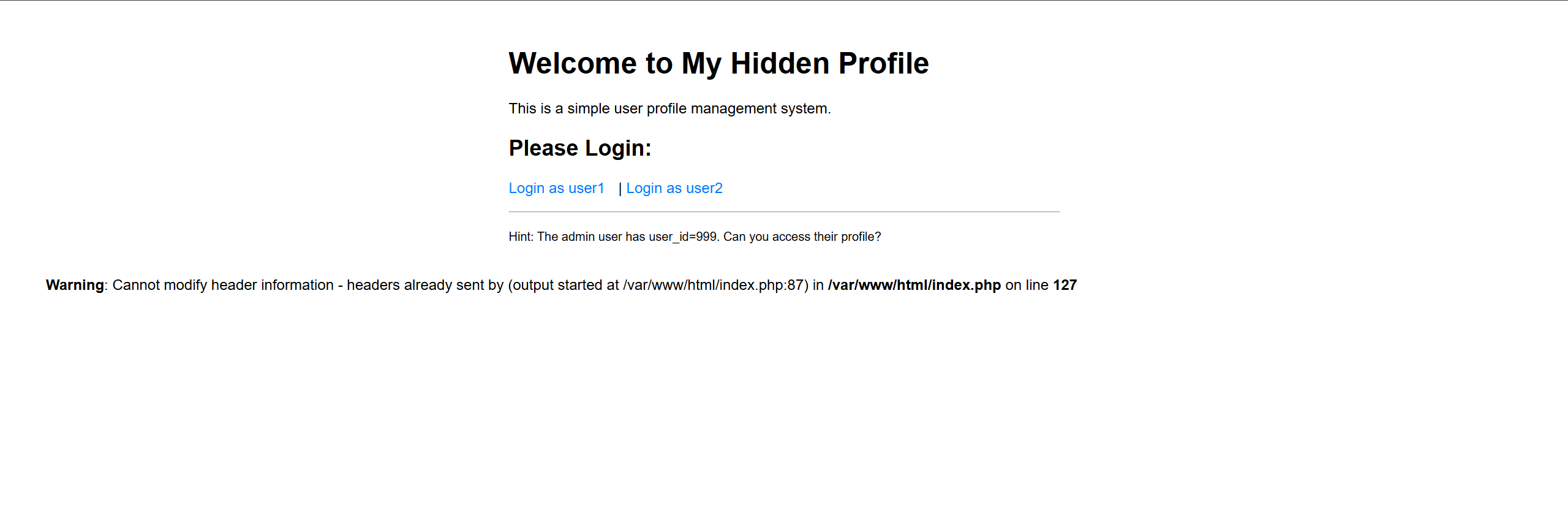The height and width of the screenshot is (505, 1568).
Task: Click the simple user profile management system text
Action: pyautogui.click(x=669, y=108)
